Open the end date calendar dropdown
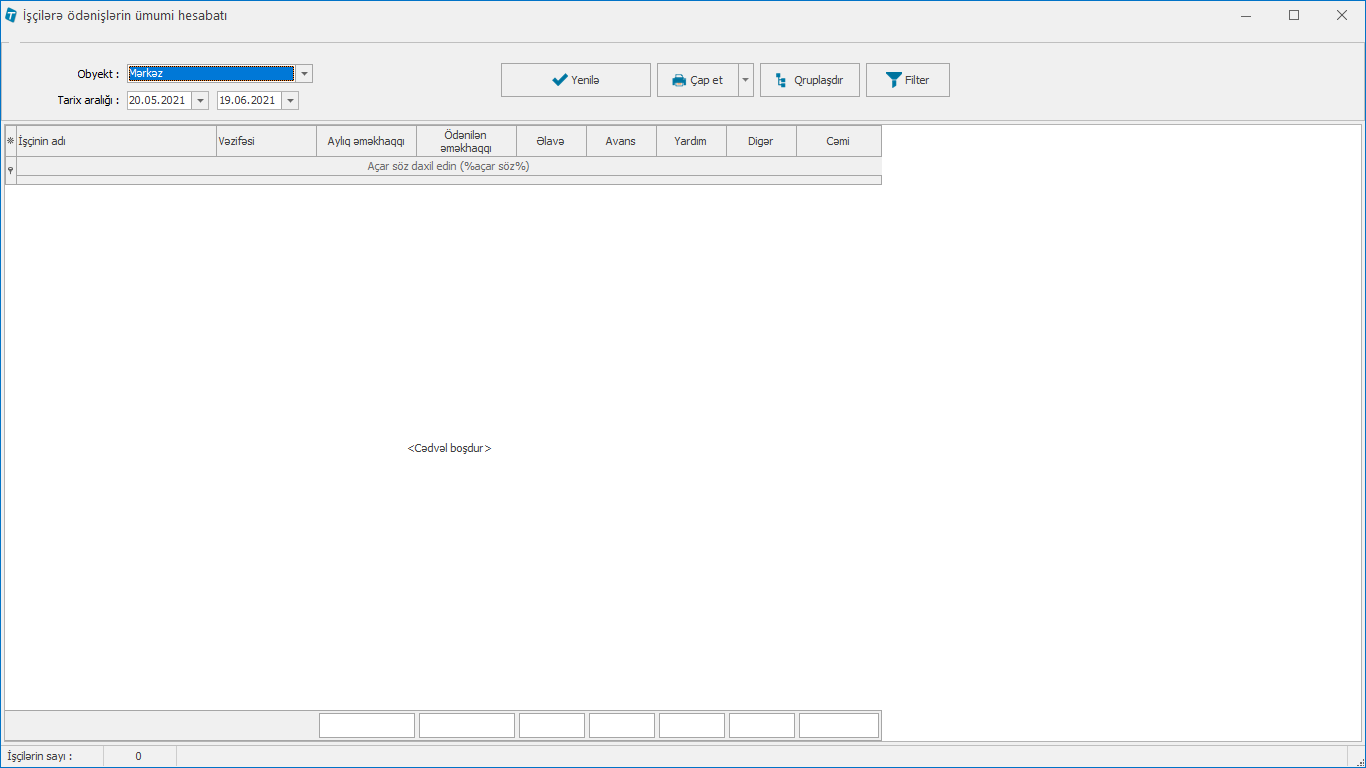1366x768 pixels. (x=290, y=100)
